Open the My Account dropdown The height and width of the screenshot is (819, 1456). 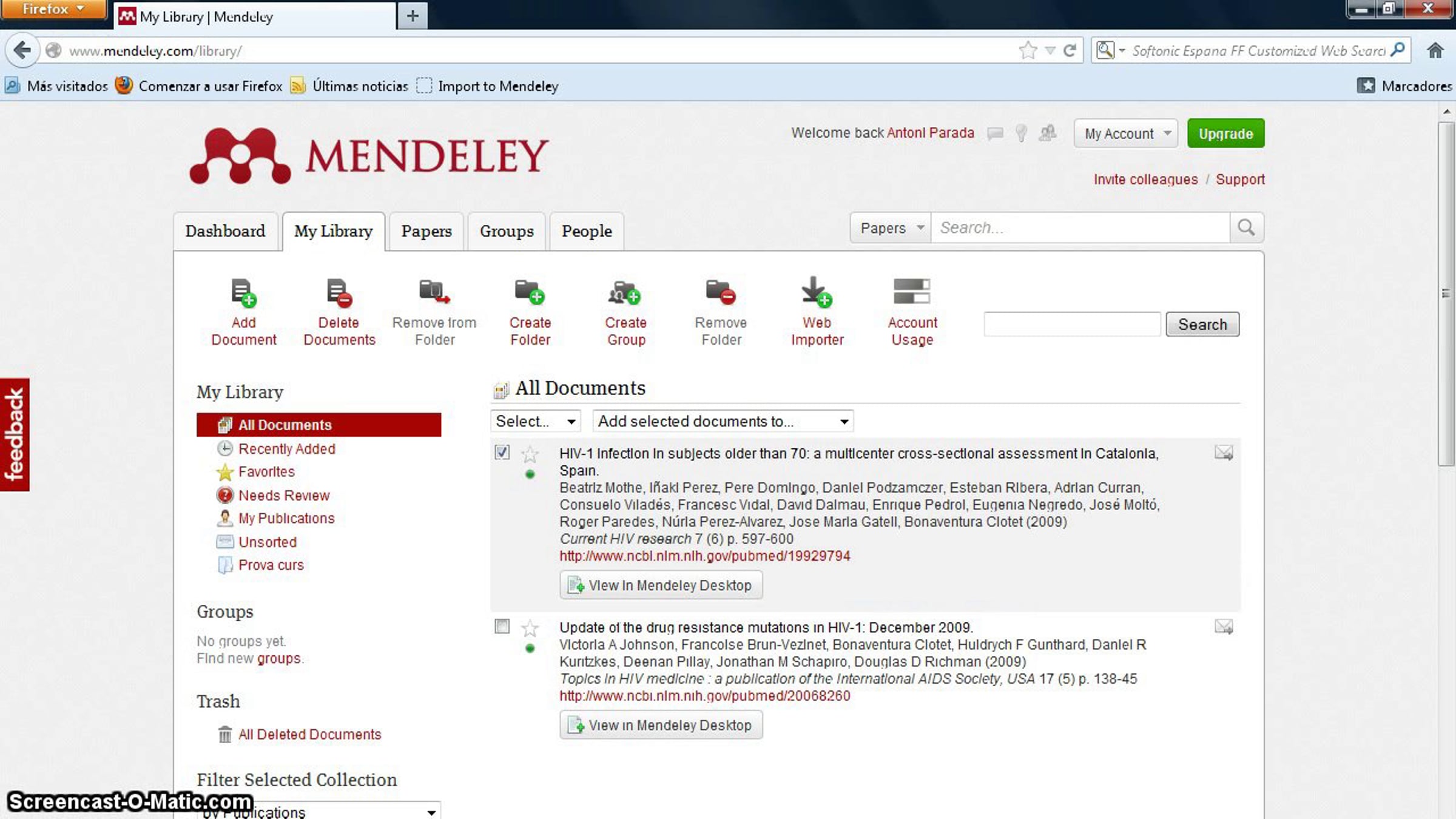1125,133
